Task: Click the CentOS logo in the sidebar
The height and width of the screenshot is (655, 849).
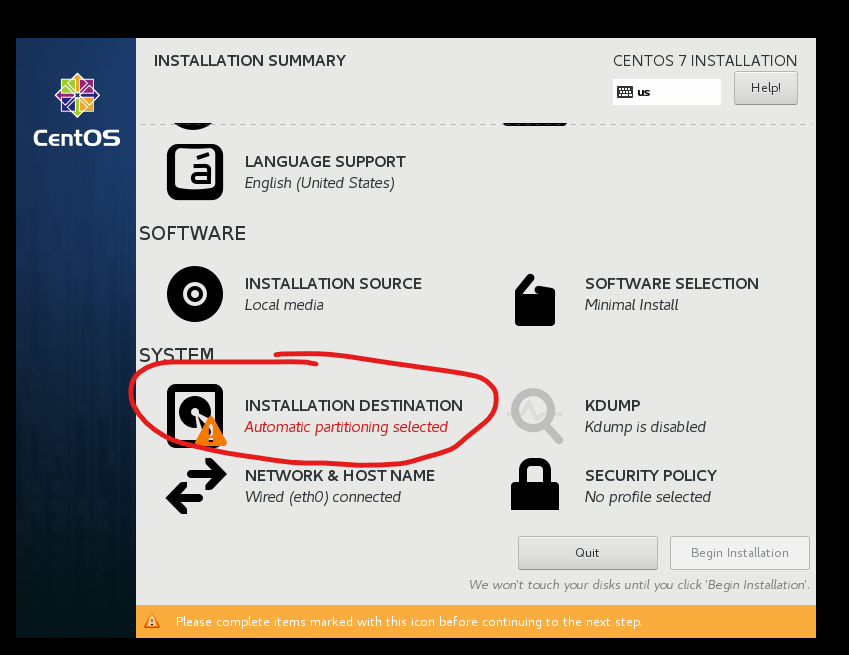Action: (77, 110)
